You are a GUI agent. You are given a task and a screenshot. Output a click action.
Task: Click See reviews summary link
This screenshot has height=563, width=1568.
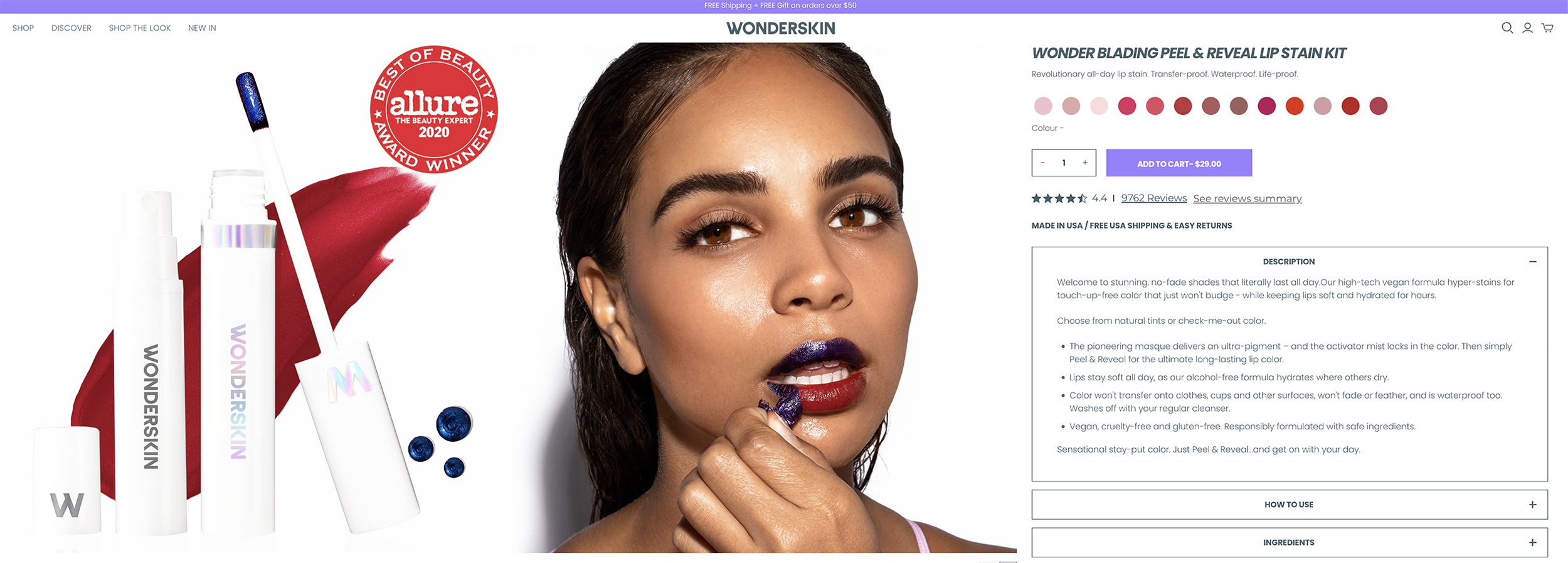tap(1248, 198)
